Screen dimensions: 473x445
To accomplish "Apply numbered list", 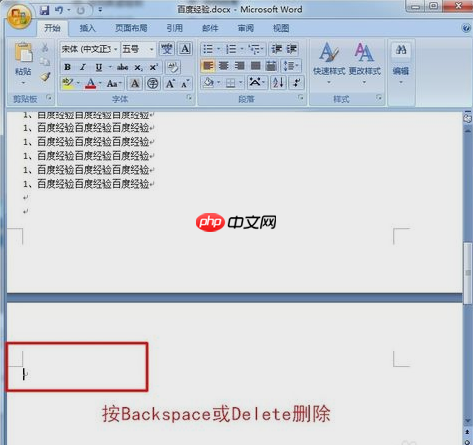I will (x=231, y=49).
